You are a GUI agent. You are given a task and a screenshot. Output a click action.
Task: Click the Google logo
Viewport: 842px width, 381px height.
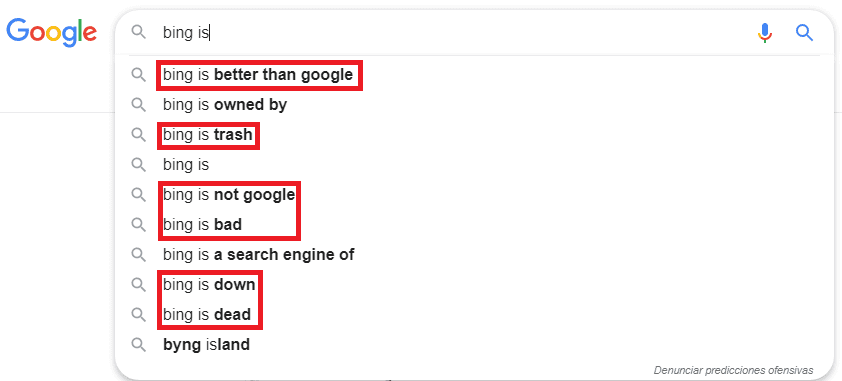click(52, 32)
